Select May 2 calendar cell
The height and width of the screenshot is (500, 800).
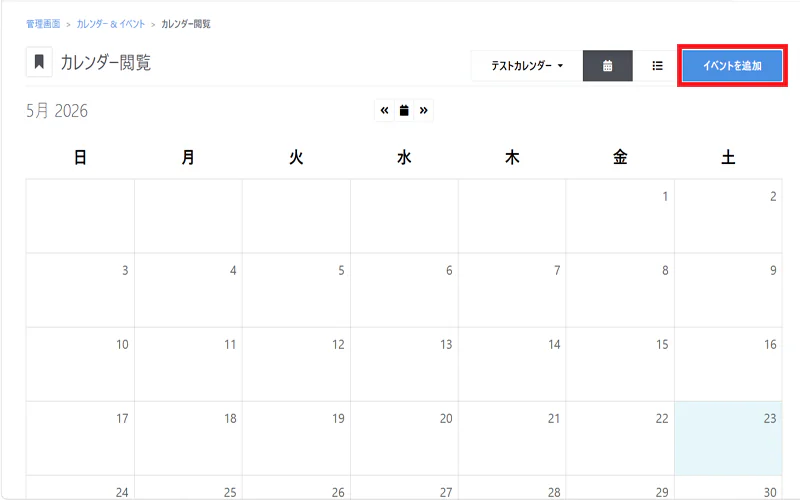click(728, 216)
